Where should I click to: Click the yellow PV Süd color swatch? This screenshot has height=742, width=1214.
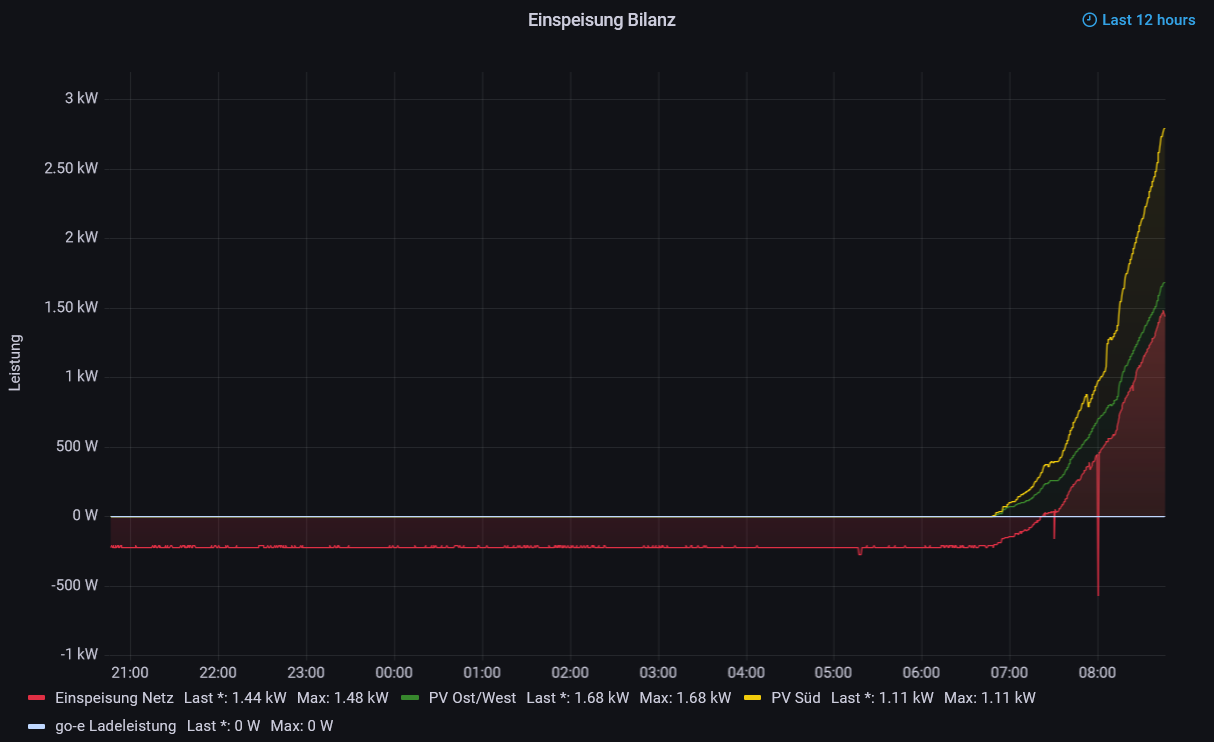(753, 698)
